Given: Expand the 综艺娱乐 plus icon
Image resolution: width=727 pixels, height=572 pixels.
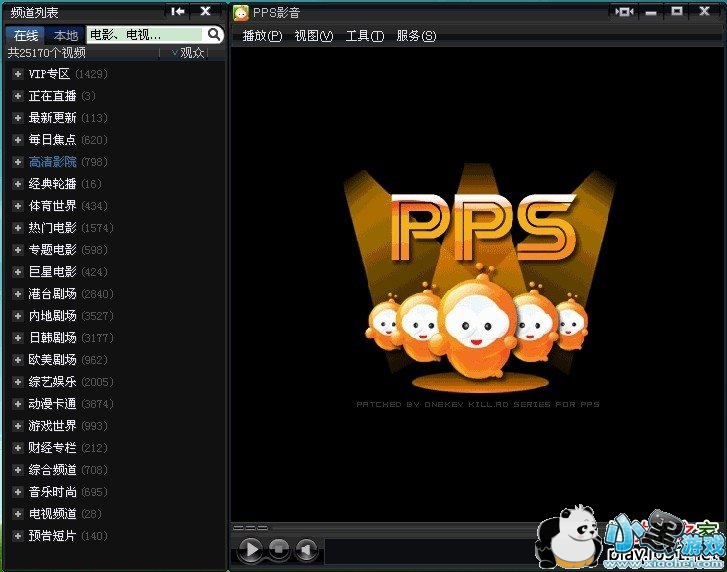Looking at the screenshot, I should 18,382.
